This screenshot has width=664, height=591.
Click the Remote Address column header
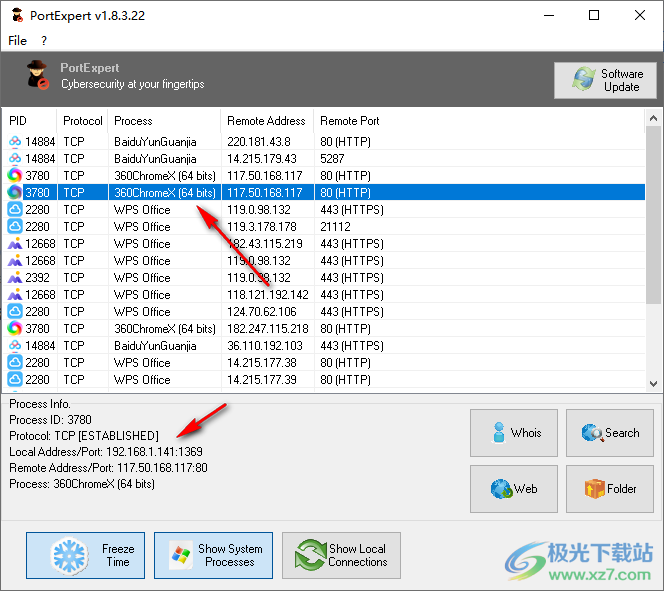[267, 121]
